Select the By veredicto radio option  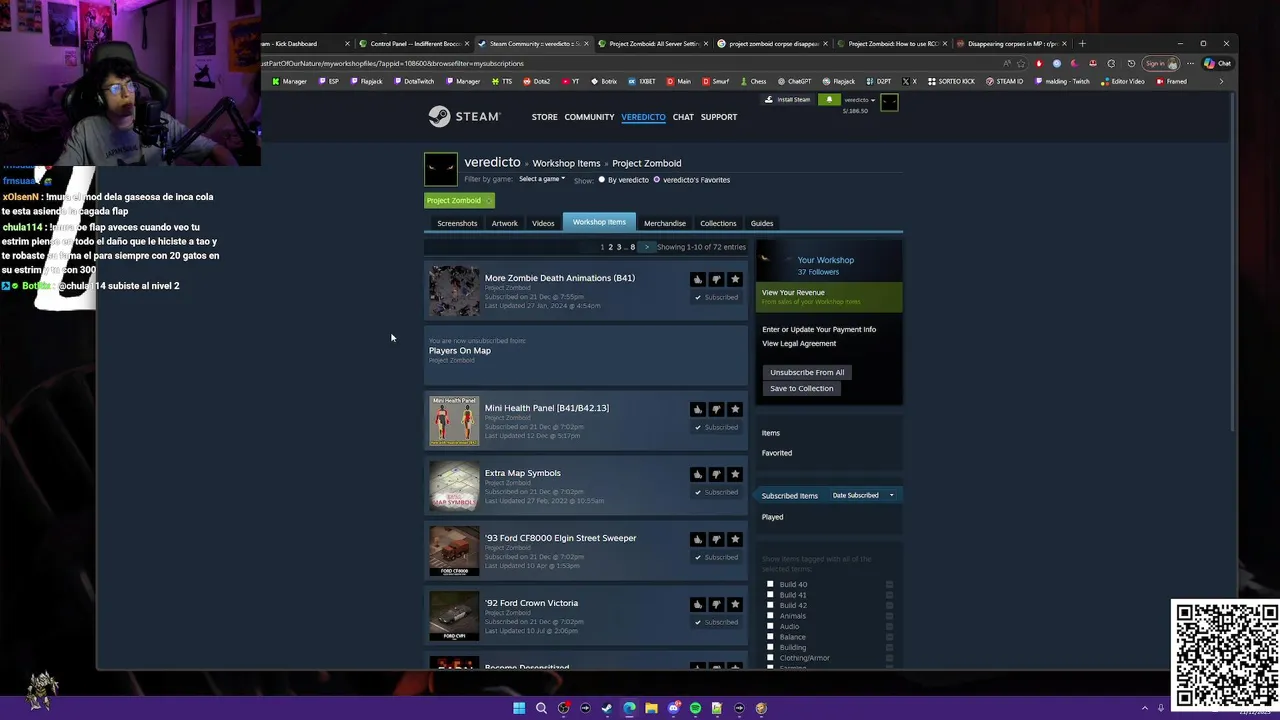[602, 180]
